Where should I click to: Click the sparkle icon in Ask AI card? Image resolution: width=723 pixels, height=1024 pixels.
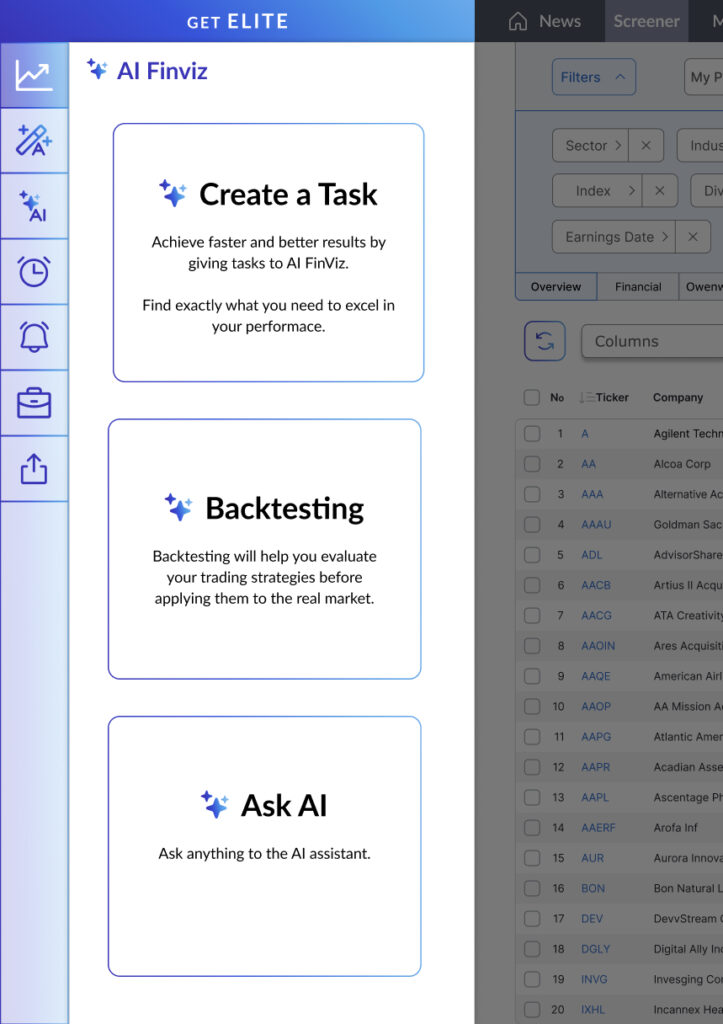[x=214, y=805]
